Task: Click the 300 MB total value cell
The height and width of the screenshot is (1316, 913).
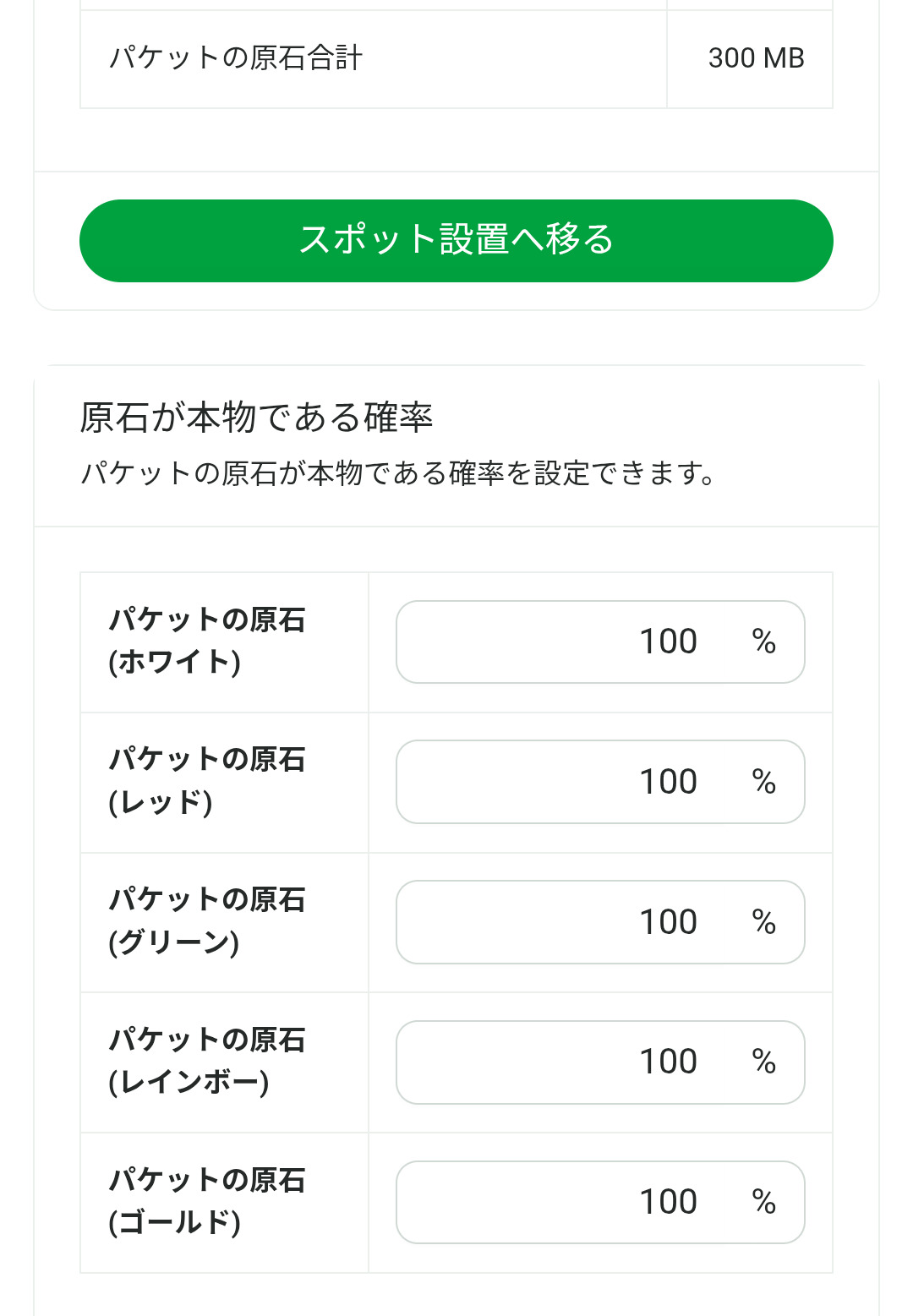Action: point(755,58)
